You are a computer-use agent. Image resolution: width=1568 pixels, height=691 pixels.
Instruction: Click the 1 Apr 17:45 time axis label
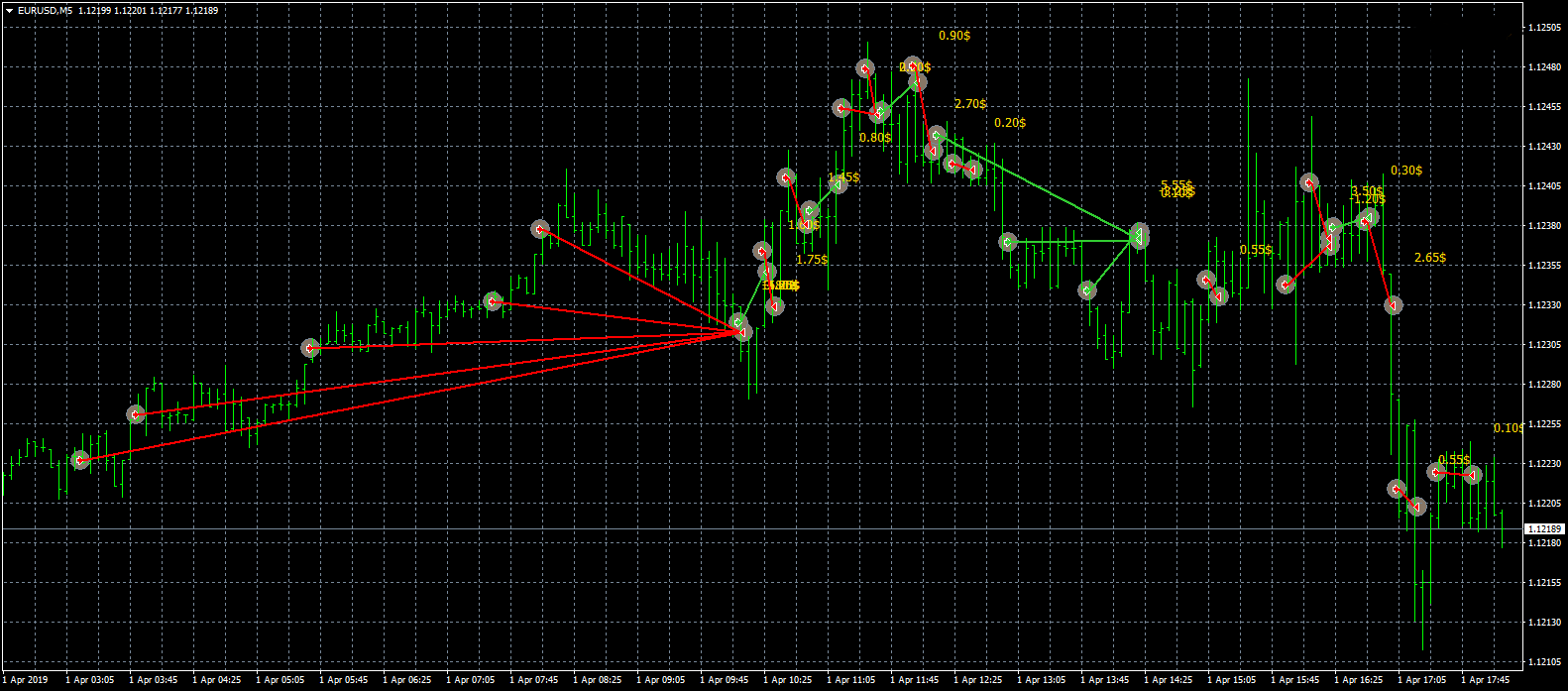[x=1486, y=680]
